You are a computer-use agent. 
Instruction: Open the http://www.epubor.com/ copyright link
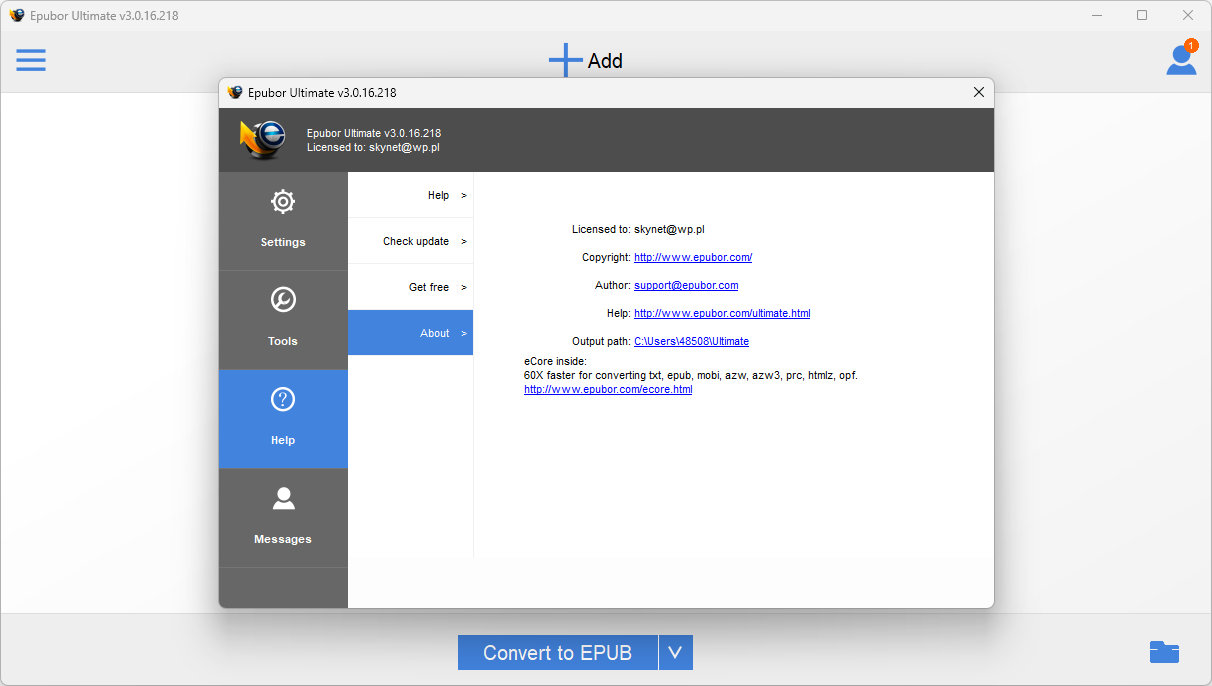tap(693, 257)
